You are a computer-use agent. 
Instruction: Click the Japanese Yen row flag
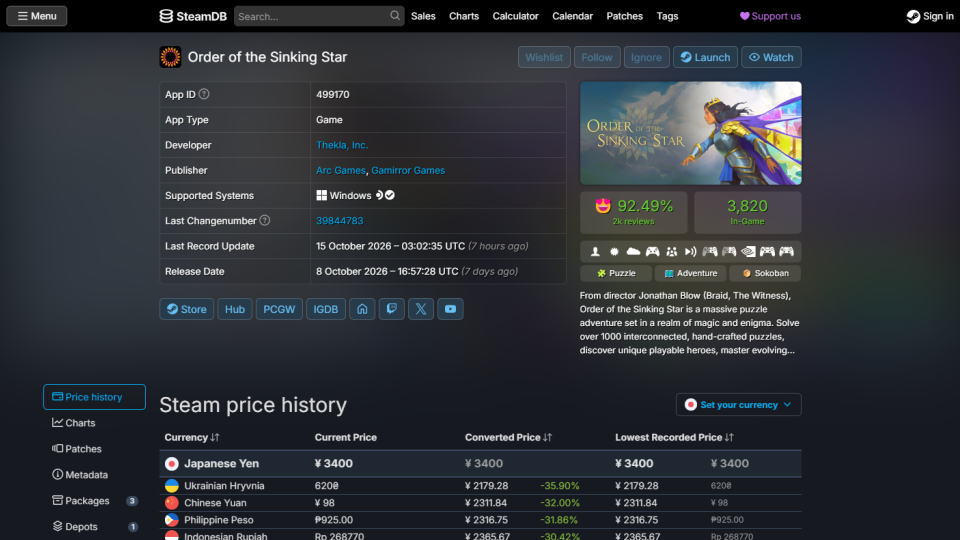(172, 463)
